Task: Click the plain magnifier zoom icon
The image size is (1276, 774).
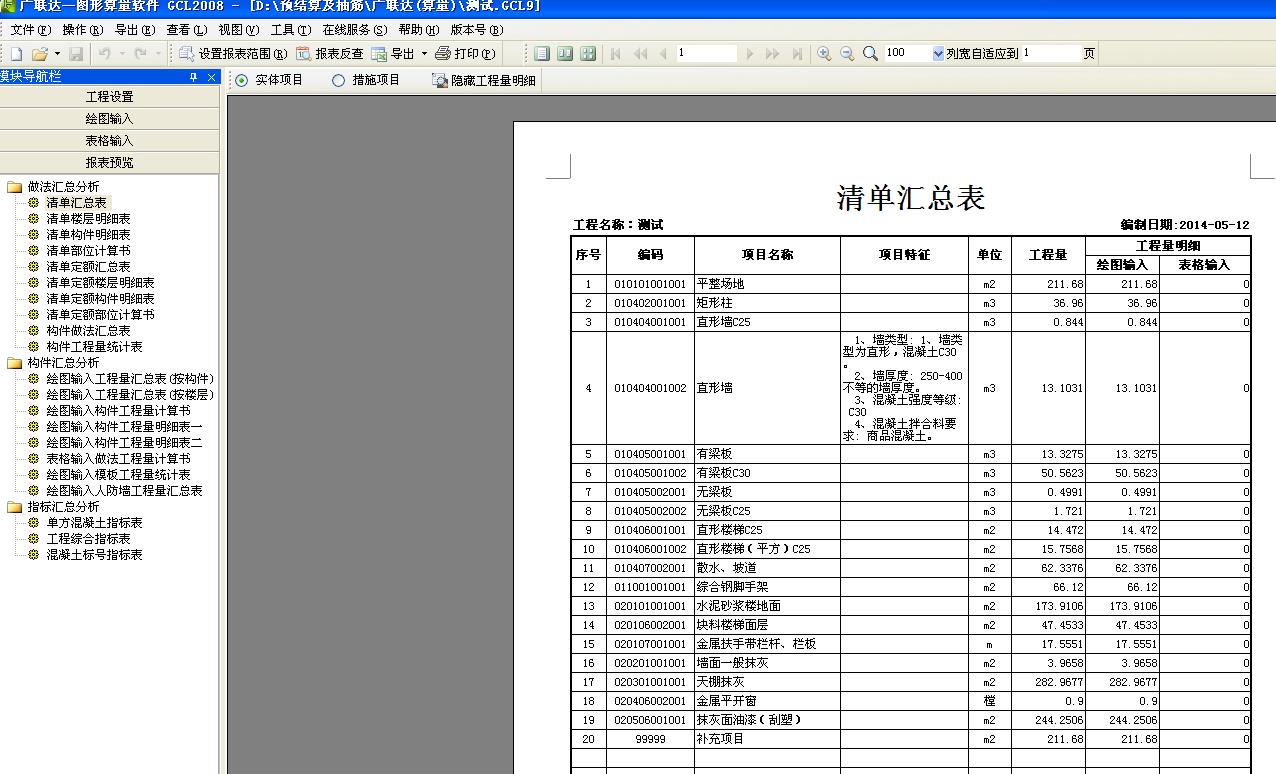Action: point(871,53)
